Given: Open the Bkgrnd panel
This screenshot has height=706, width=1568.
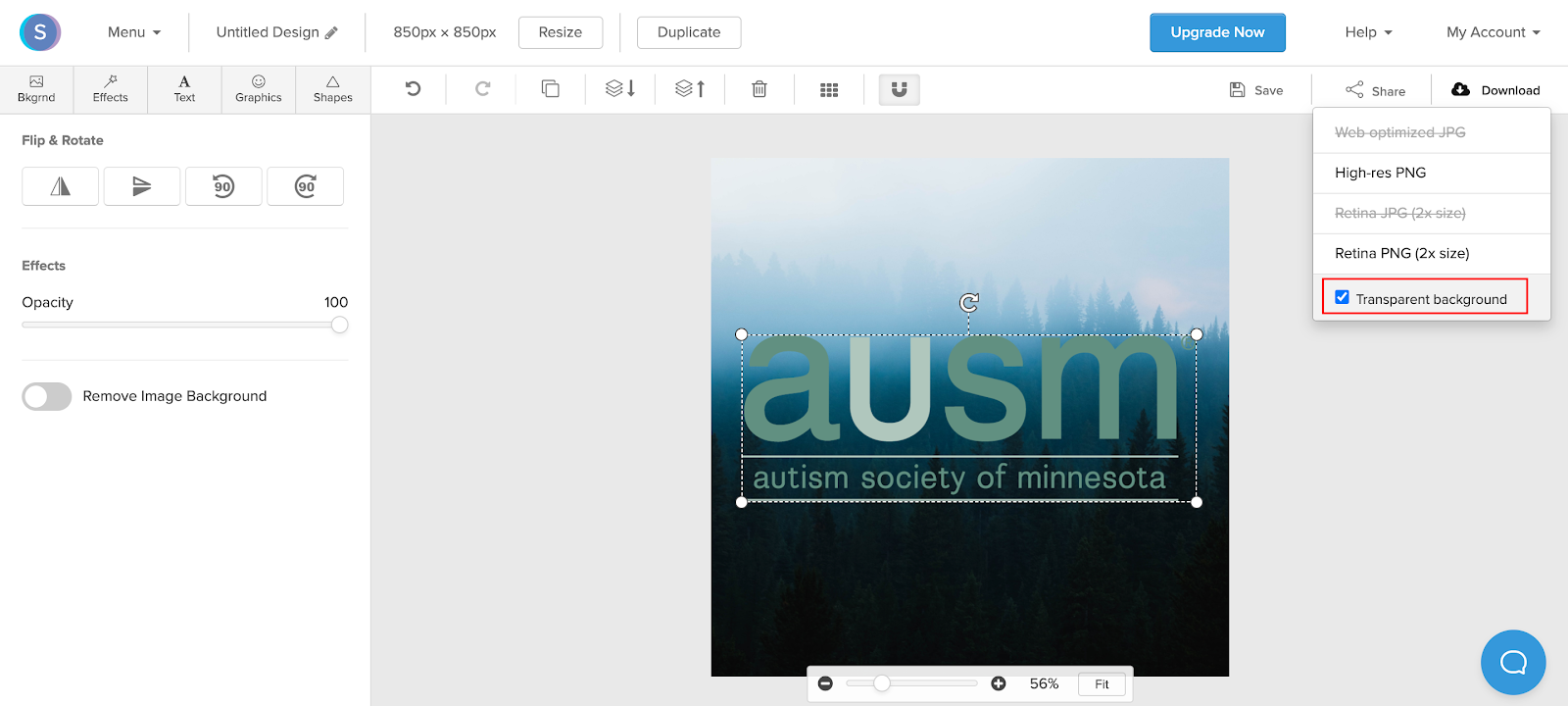Looking at the screenshot, I should pos(36,89).
